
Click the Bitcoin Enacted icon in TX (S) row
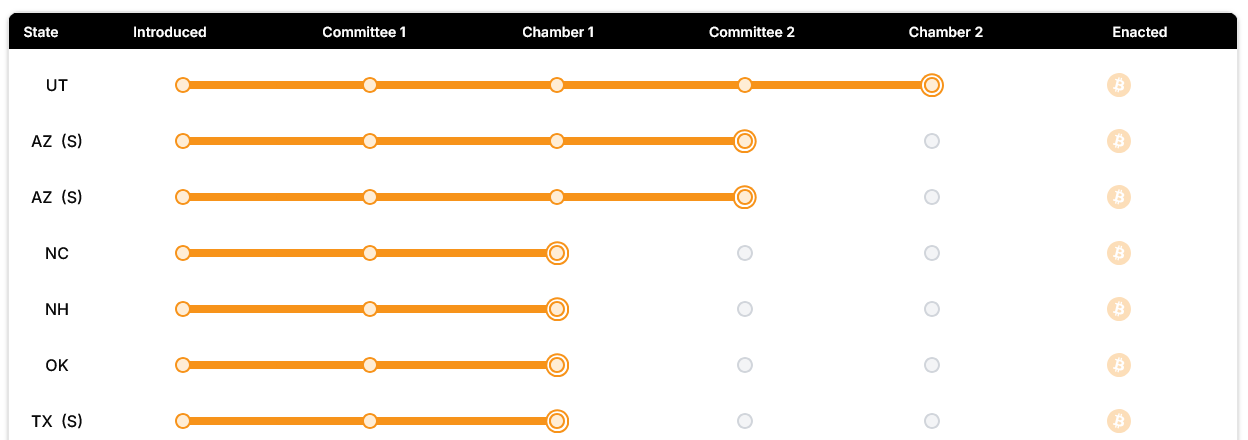click(x=1118, y=422)
